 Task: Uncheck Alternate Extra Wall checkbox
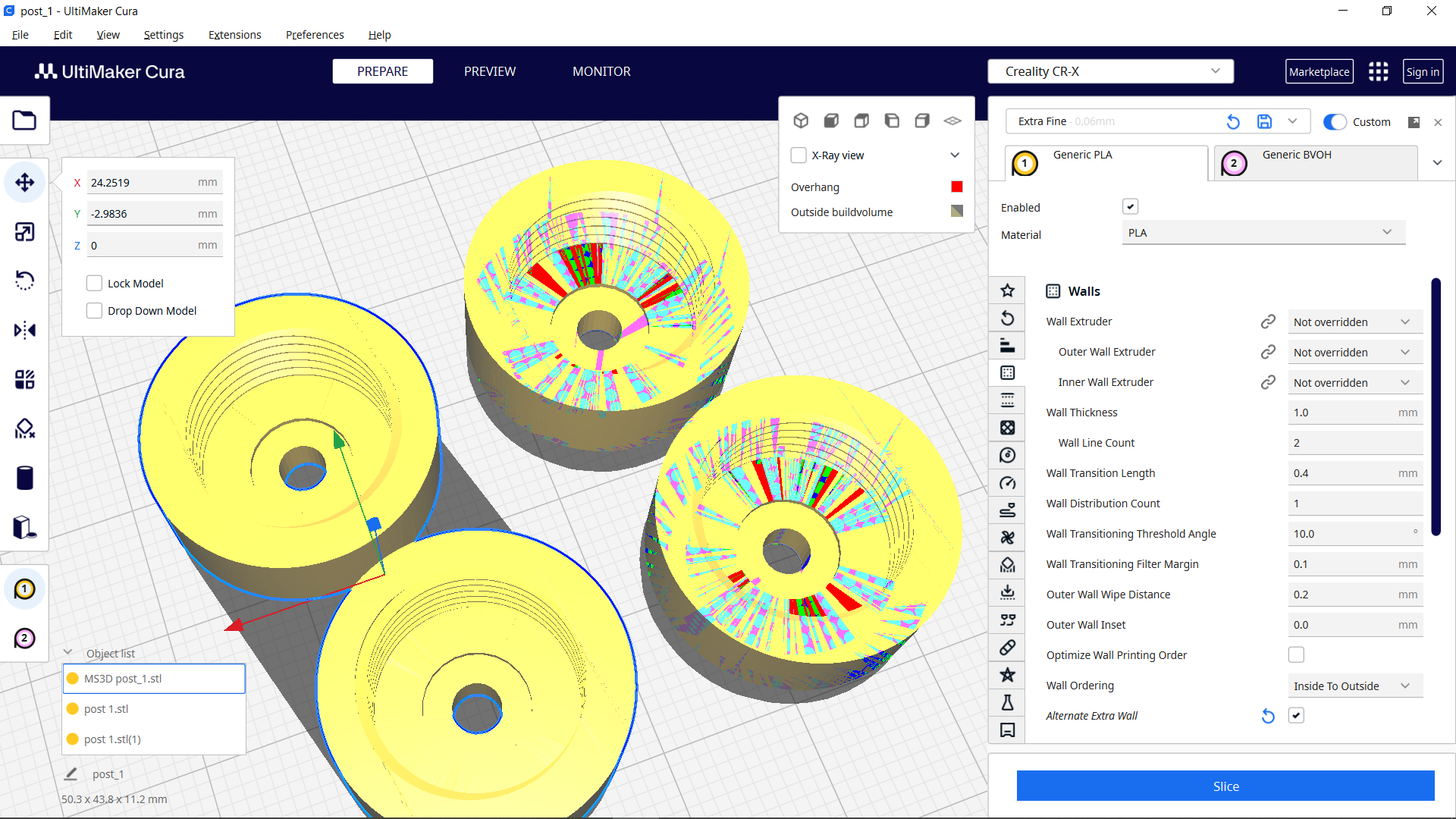1296,715
